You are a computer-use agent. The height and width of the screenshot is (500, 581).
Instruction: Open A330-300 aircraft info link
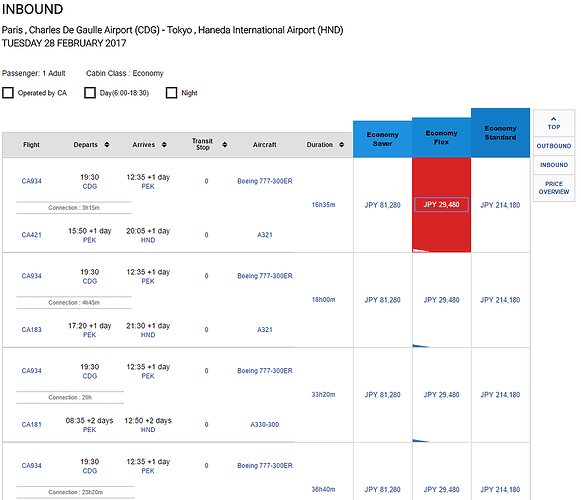[x=265, y=425]
